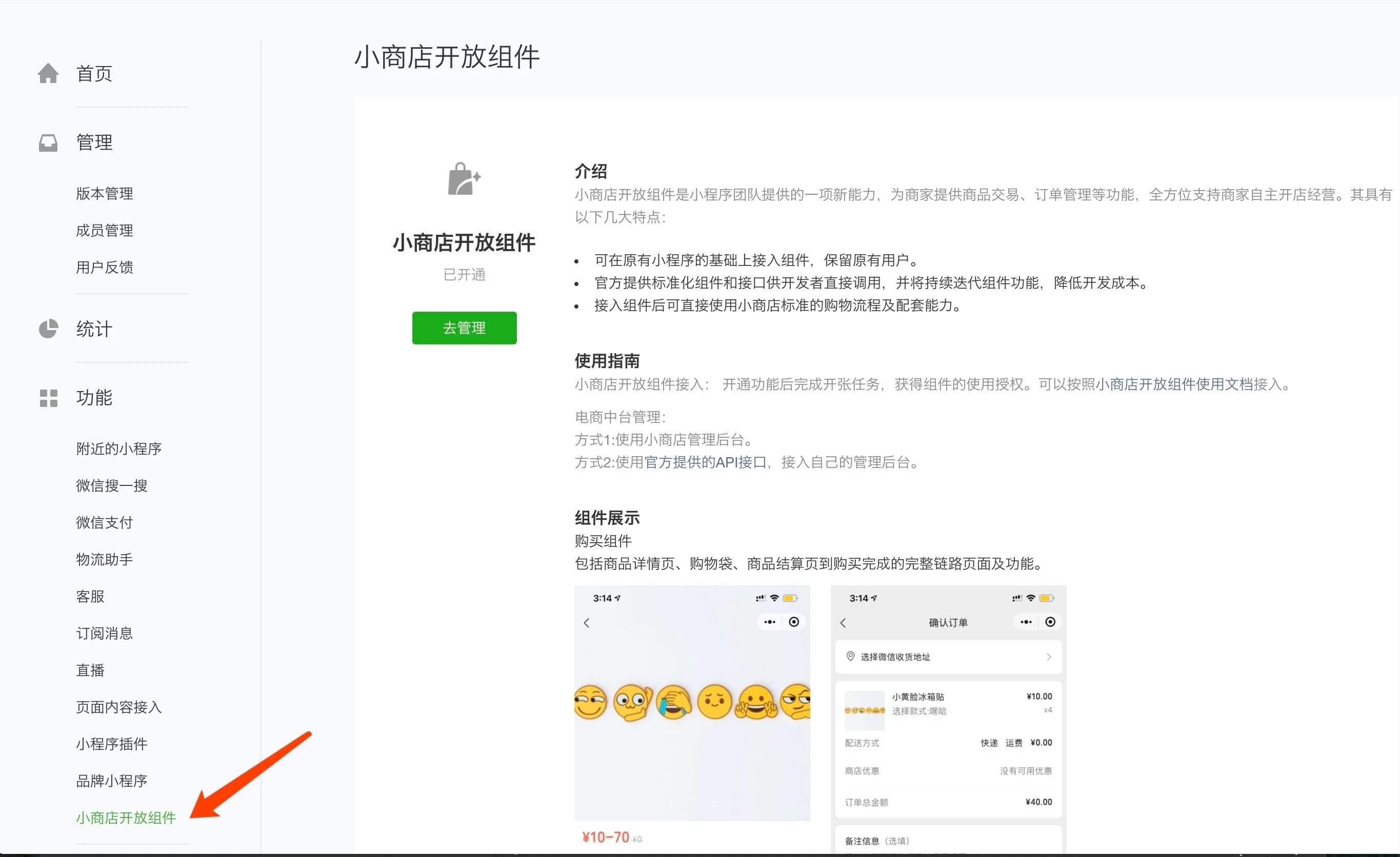Tap the location pin address icon
Viewport: 1400px width, 857px height.
[x=851, y=656]
